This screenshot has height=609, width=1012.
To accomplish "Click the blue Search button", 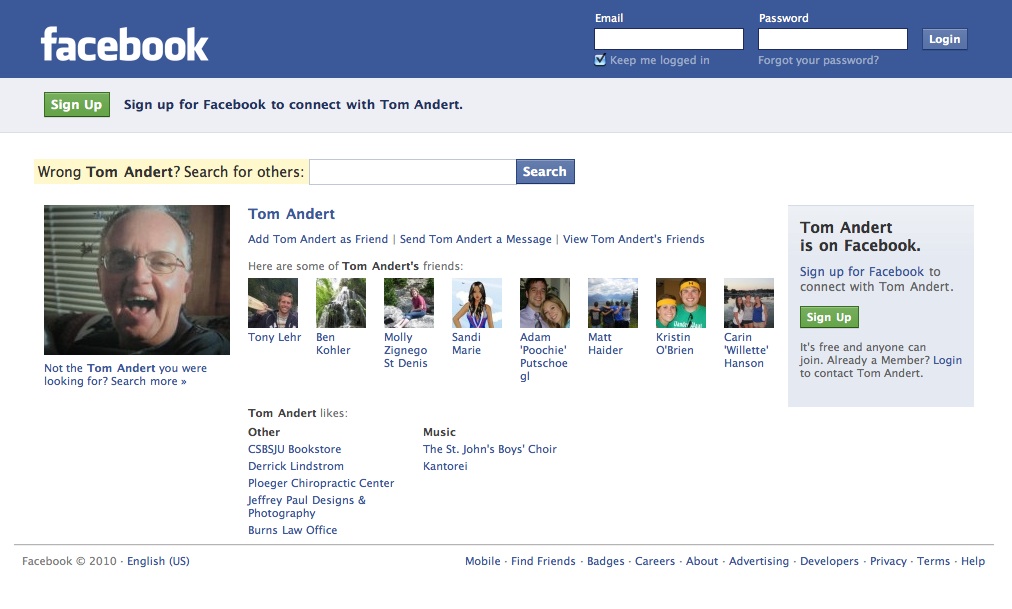I will 545,172.
